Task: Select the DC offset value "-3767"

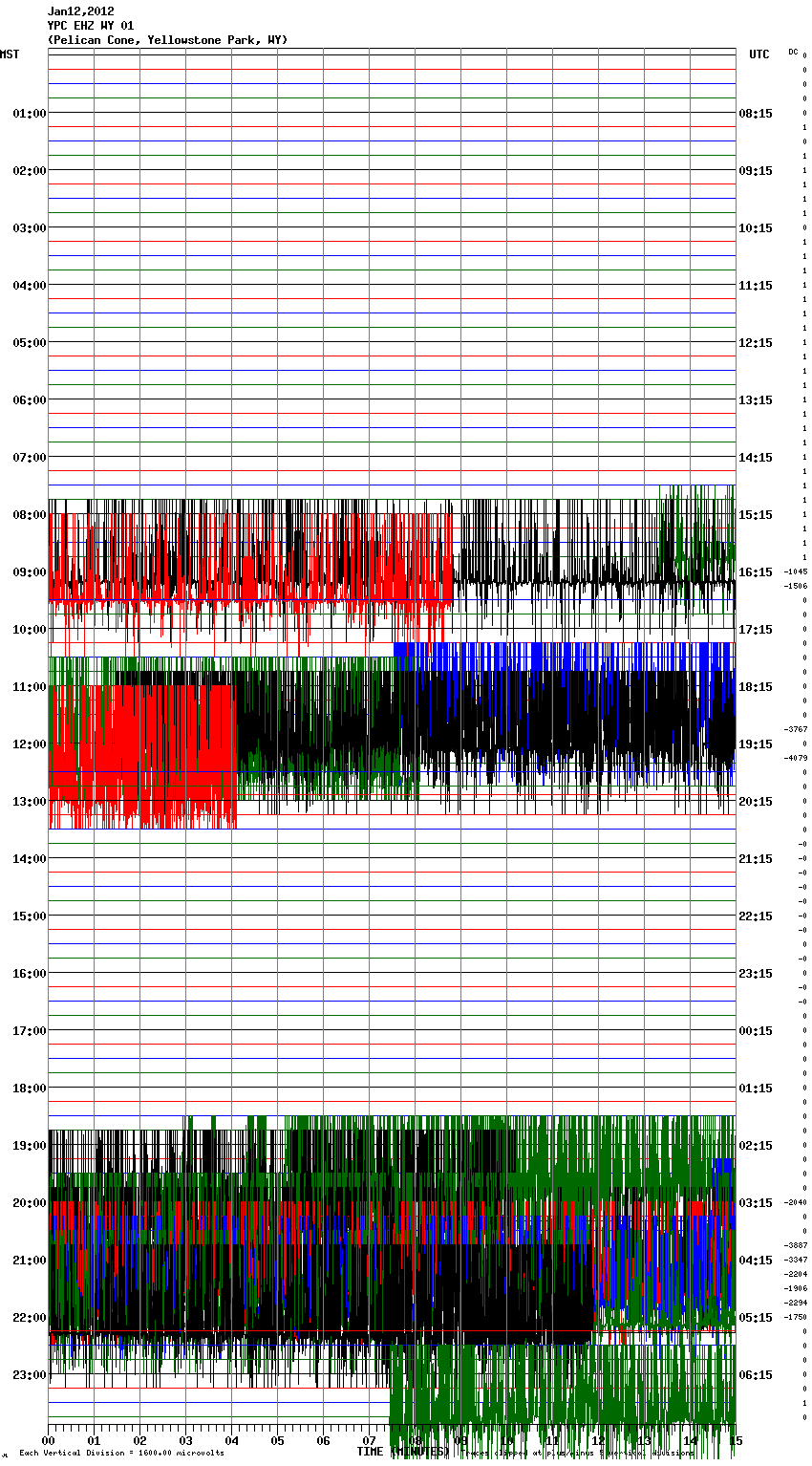Action: (x=796, y=729)
